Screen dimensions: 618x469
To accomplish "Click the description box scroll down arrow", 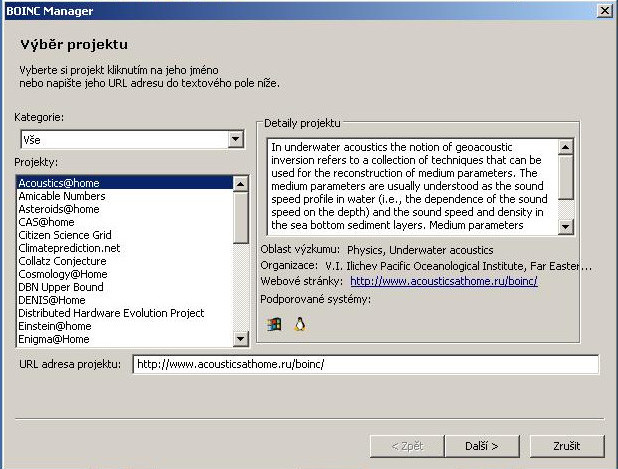I will [x=566, y=227].
